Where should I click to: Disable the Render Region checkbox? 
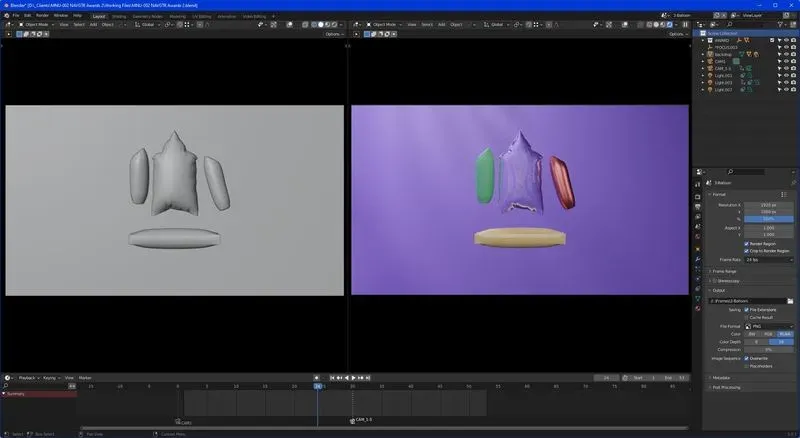coord(746,243)
